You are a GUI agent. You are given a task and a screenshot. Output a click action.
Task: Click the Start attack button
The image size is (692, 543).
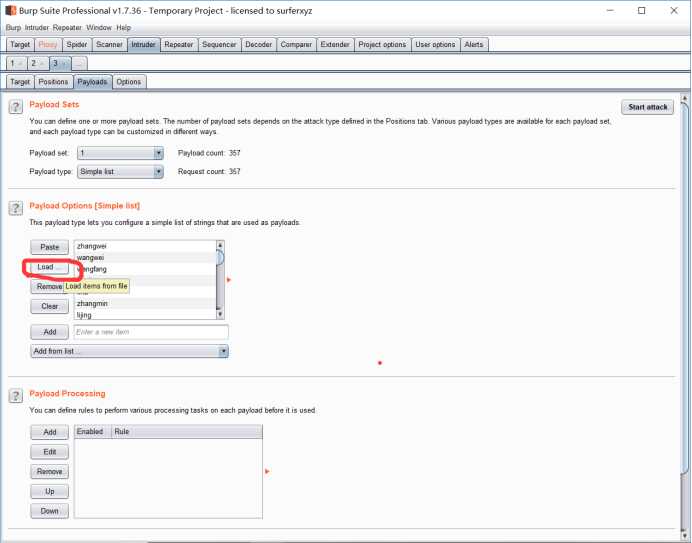coord(647,107)
